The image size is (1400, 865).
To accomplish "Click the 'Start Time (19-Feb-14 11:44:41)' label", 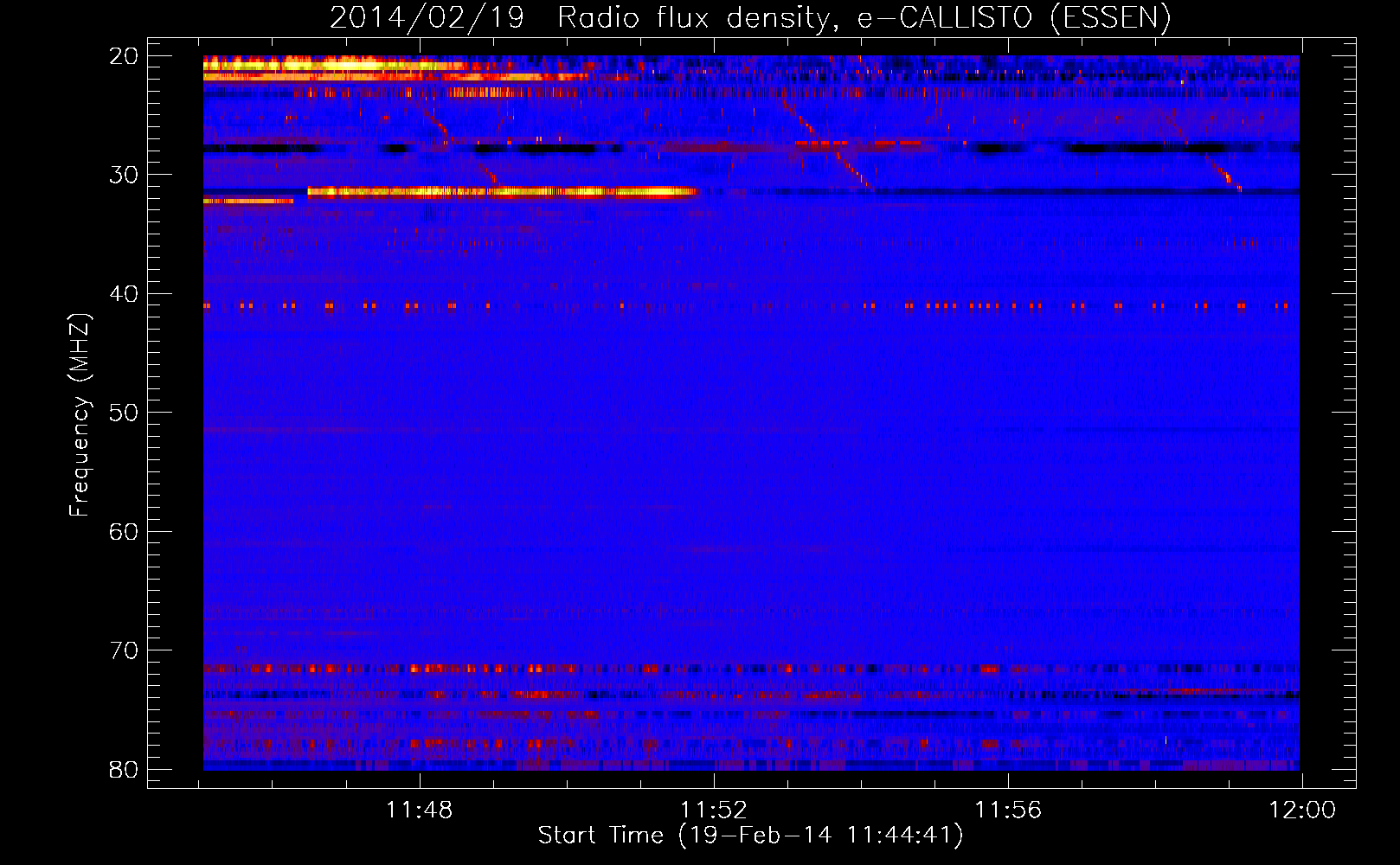I will point(750,836).
